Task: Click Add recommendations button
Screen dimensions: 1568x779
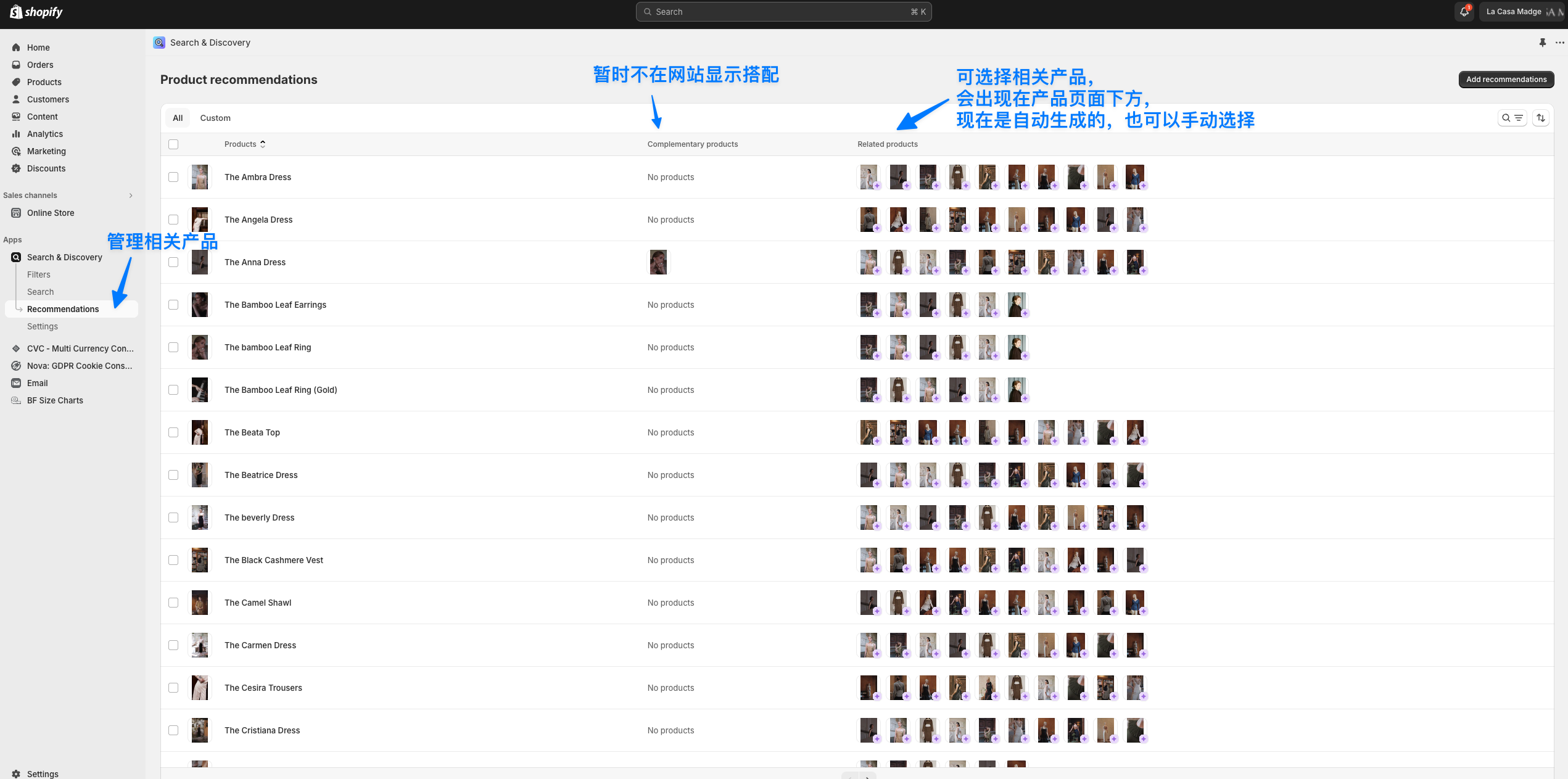Action: click(1506, 80)
